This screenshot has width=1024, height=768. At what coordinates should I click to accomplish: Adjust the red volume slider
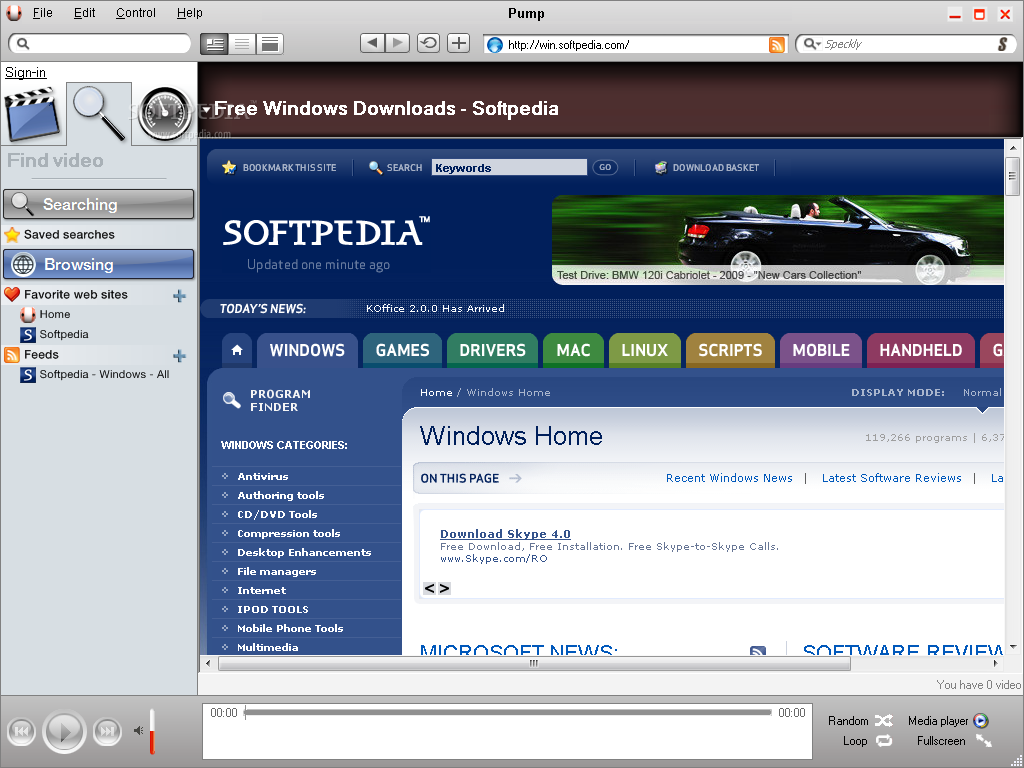pyautogui.click(x=152, y=731)
